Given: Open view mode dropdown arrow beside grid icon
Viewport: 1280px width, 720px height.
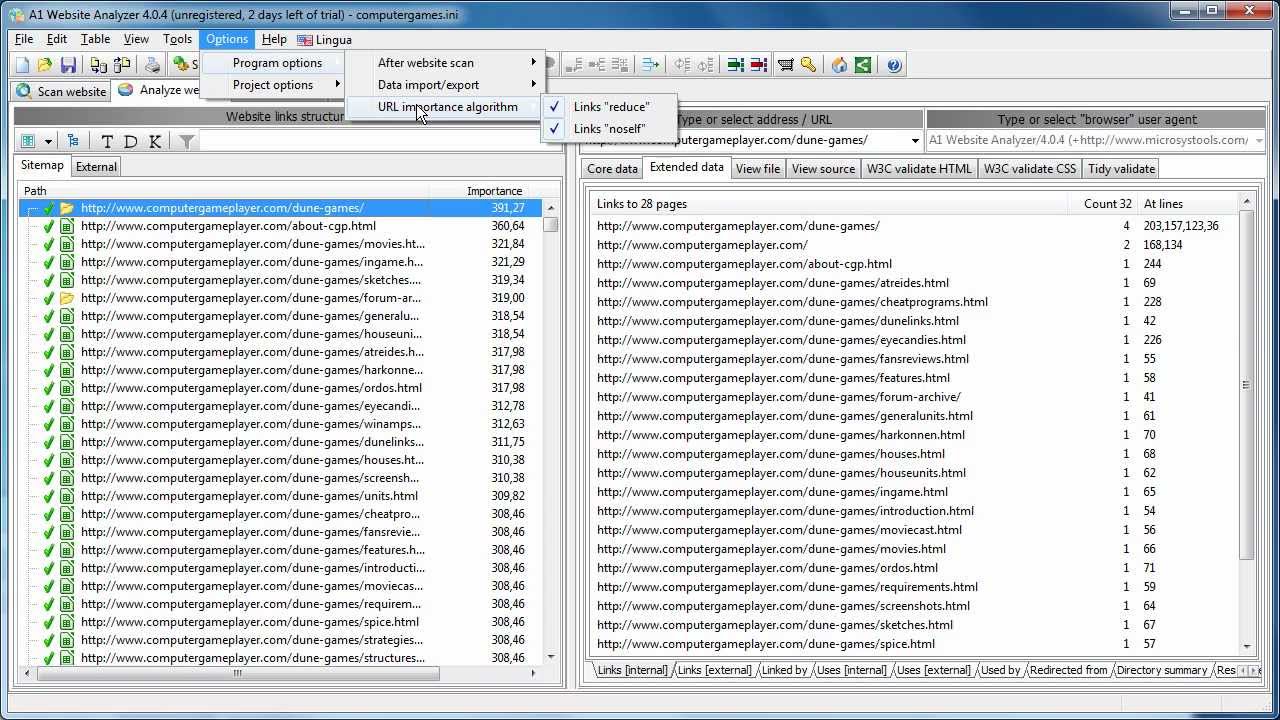Looking at the screenshot, I should (47, 142).
